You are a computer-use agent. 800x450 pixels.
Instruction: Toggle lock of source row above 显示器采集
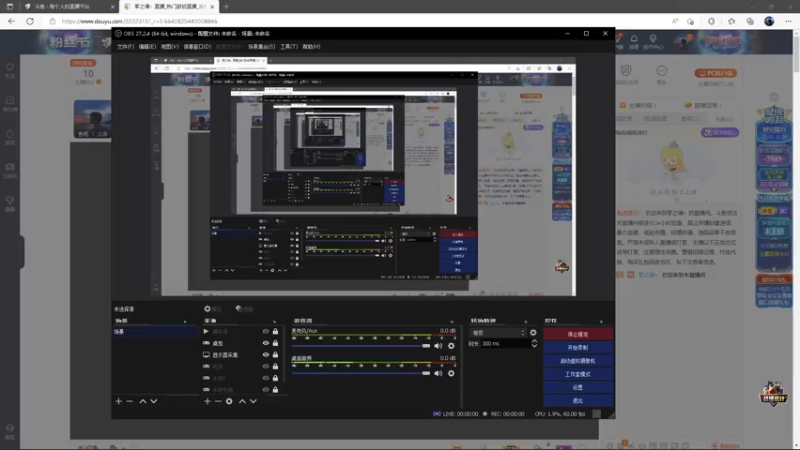276,343
